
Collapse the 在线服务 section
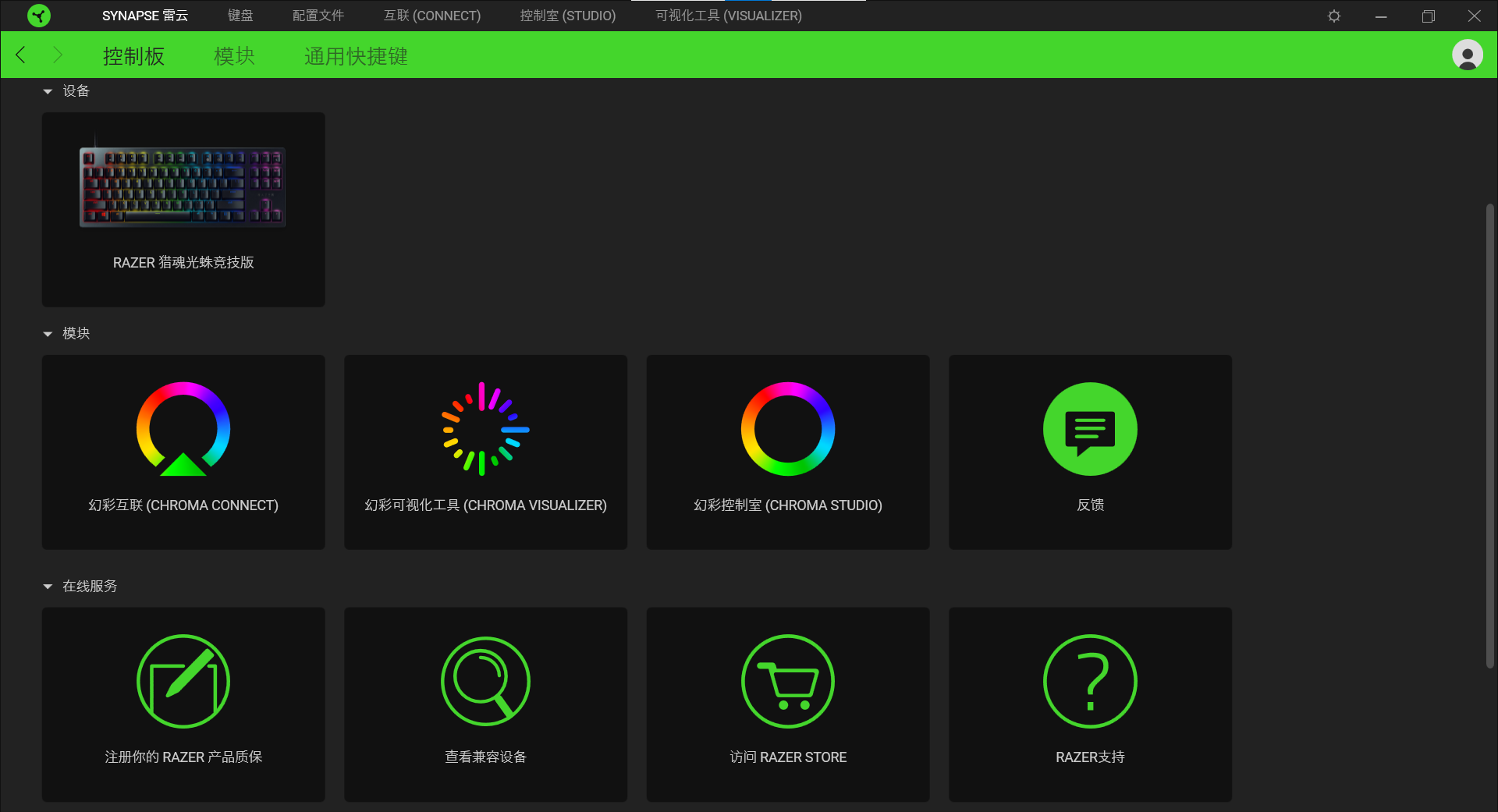48,587
